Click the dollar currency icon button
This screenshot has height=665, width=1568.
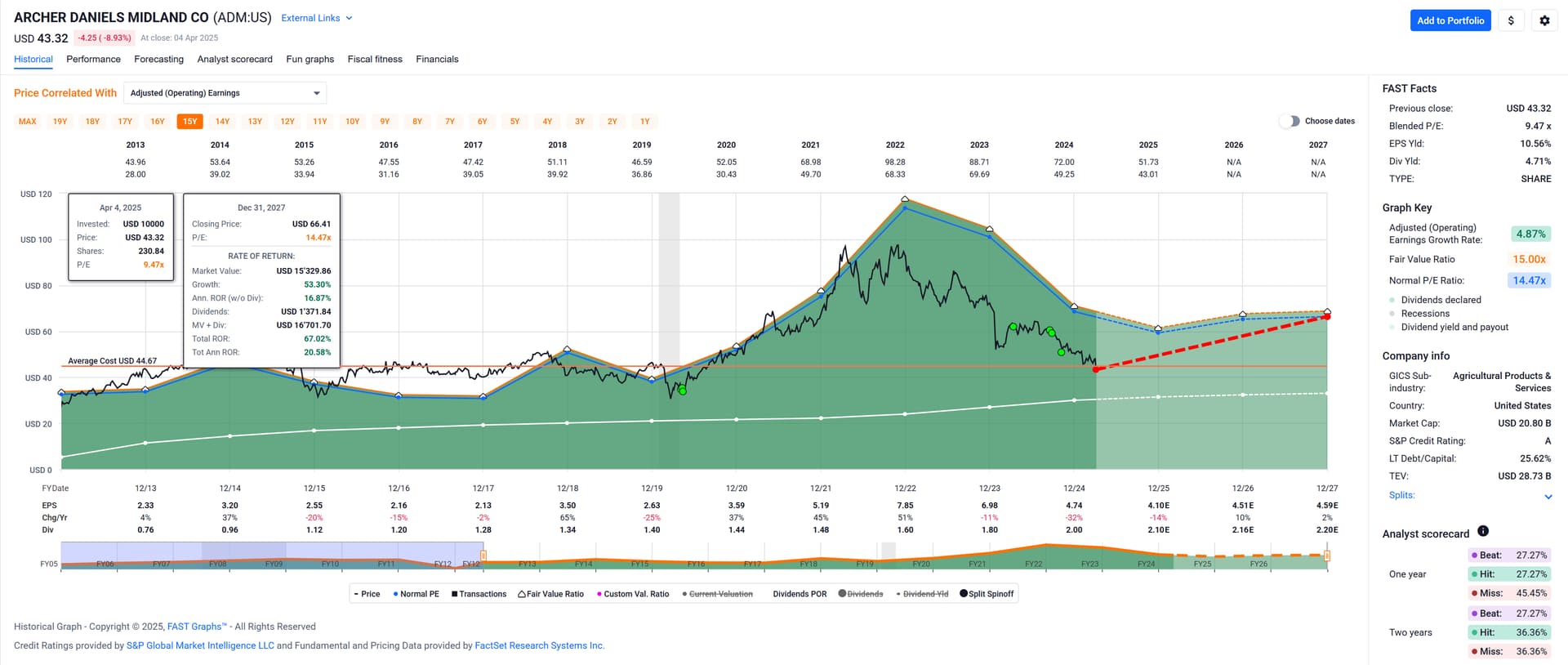click(x=1511, y=20)
